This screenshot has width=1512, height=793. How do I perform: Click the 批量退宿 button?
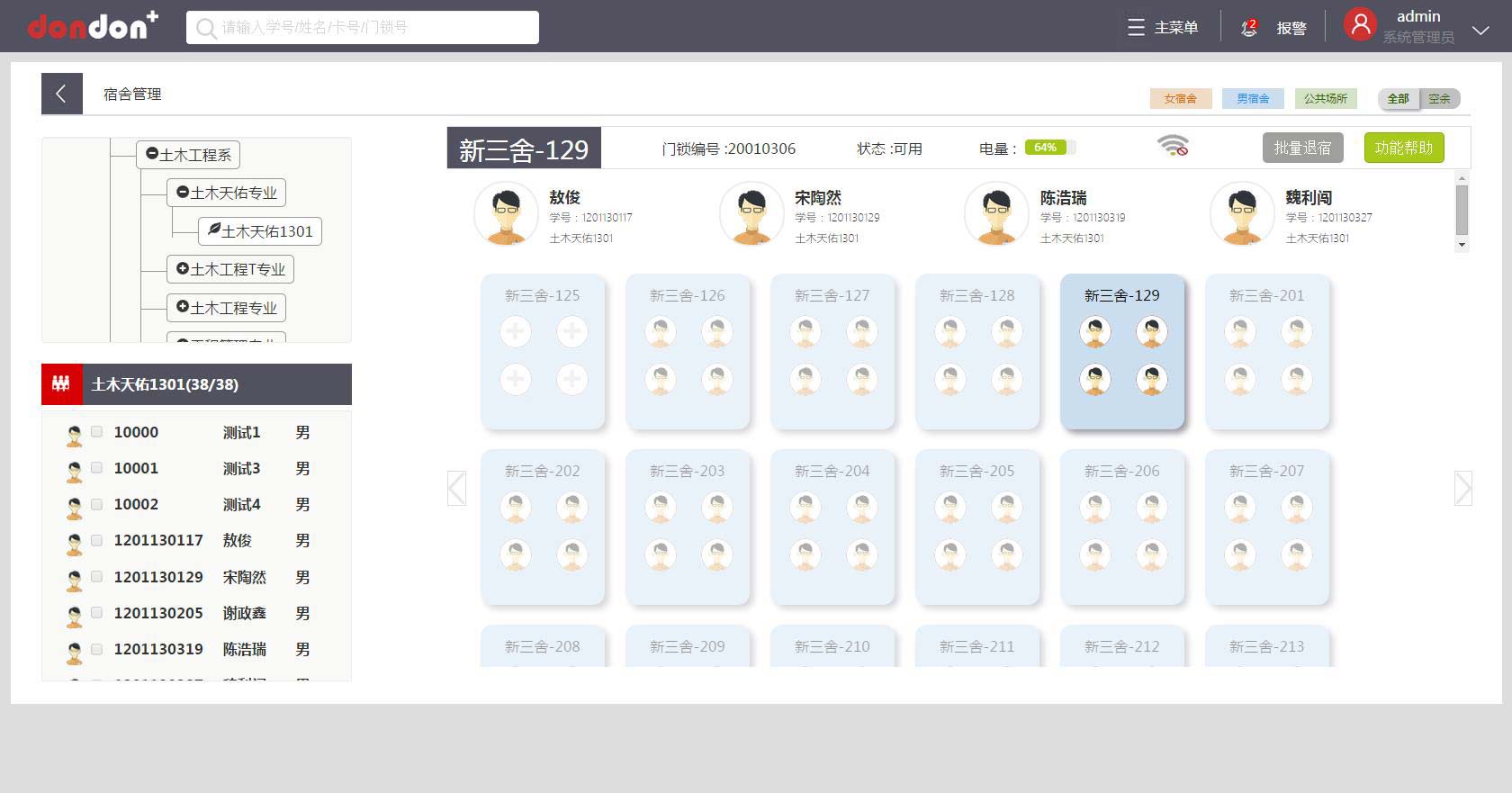1302,148
